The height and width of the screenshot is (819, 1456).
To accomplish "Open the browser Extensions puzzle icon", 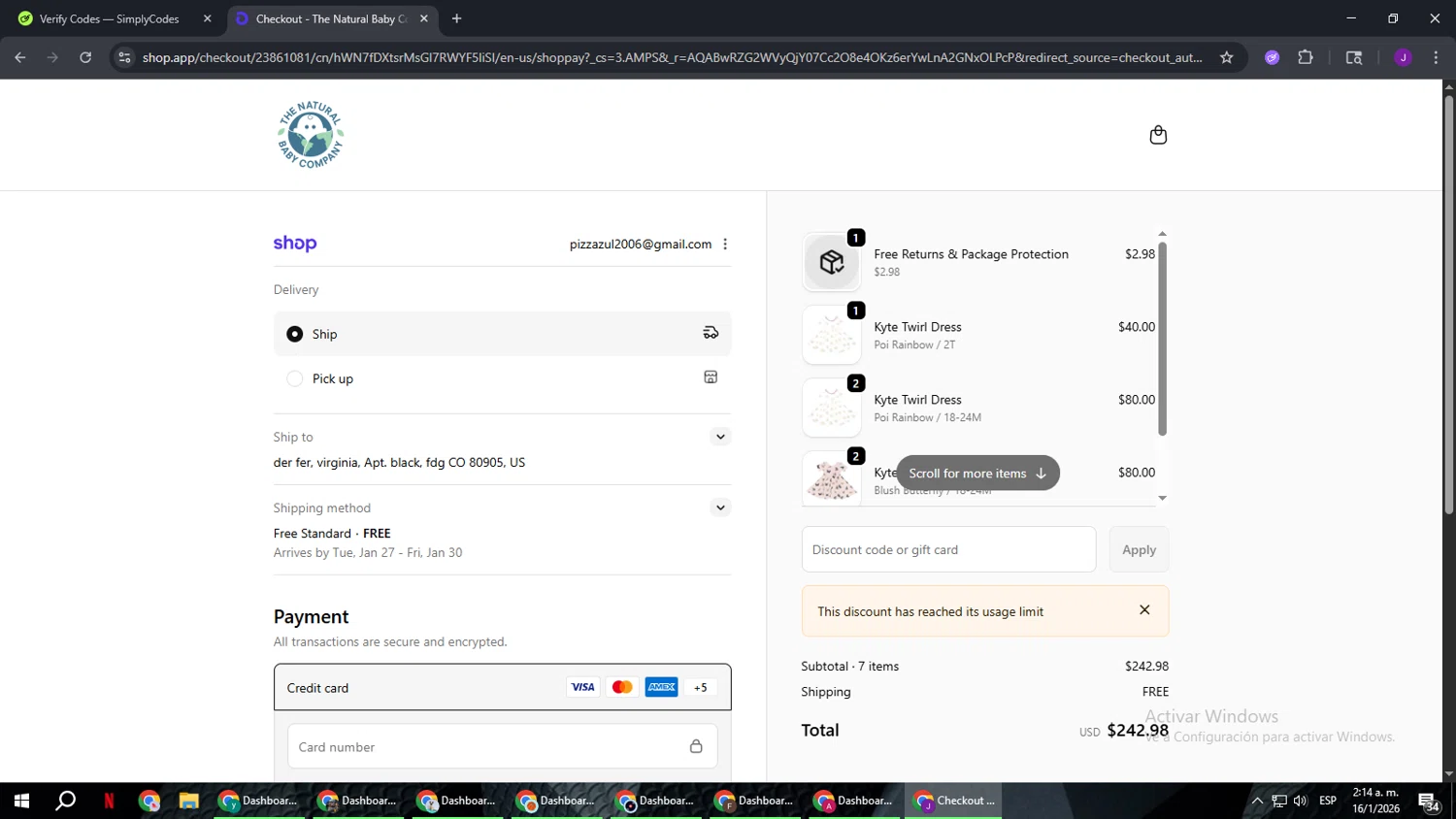I will coord(1306,57).
